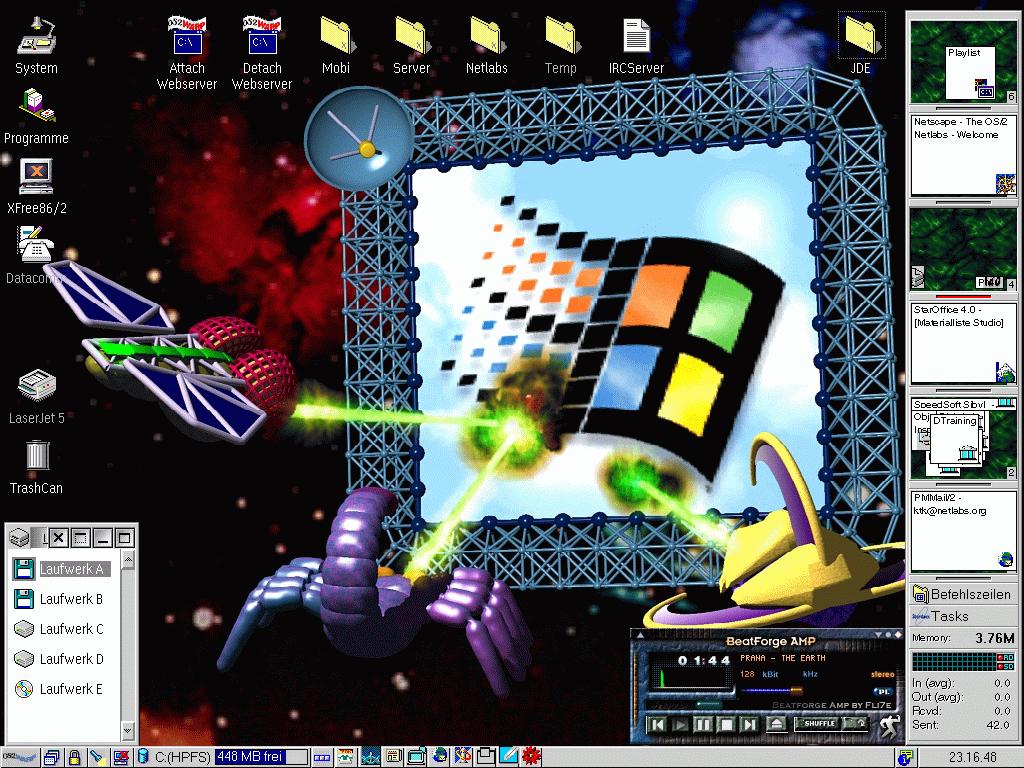
Task: Click the red gear icon on taskbar
Action: 531,757
